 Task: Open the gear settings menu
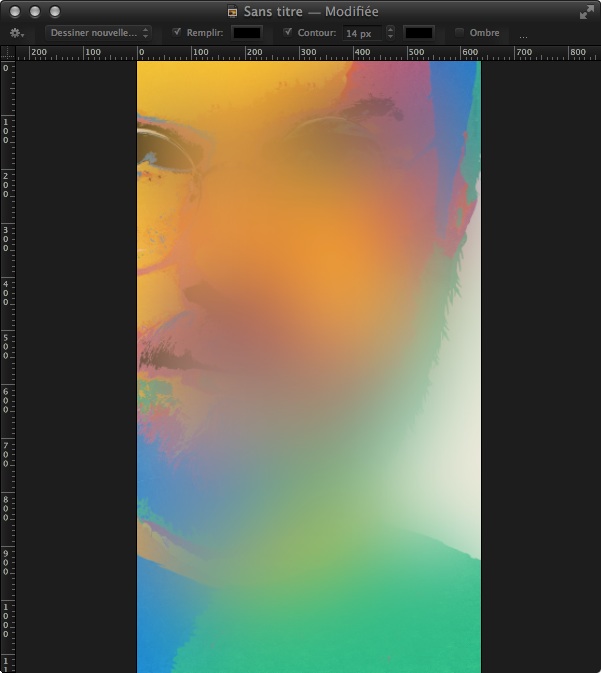(16, 33)
